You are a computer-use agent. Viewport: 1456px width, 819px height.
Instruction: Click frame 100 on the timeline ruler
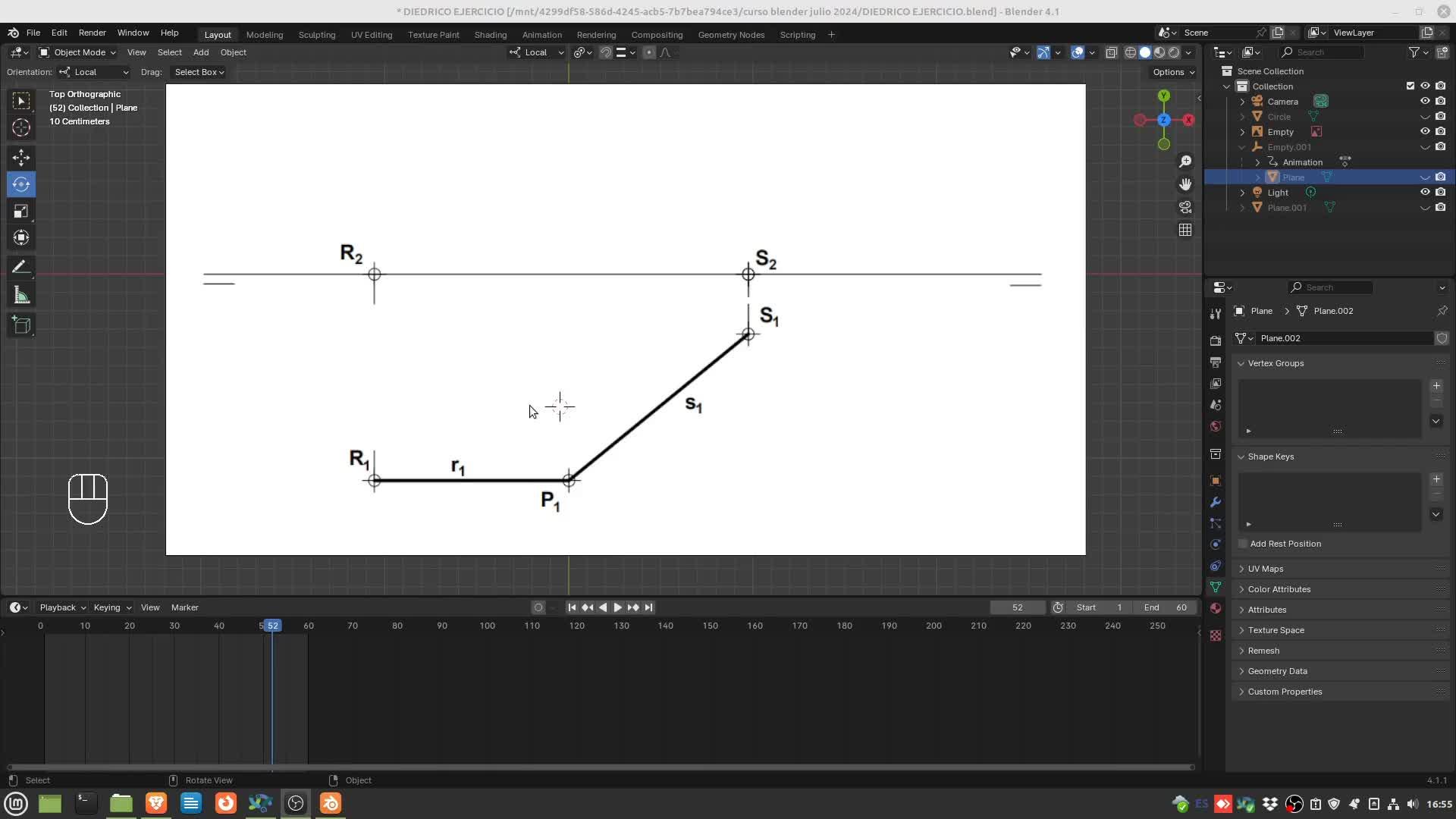coord(487,626)
